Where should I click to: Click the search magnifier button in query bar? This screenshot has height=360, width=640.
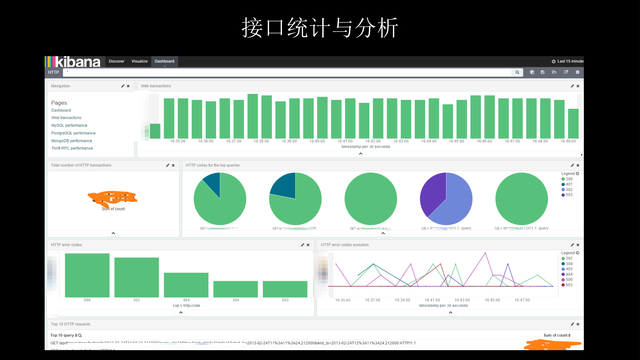(517, 72)
